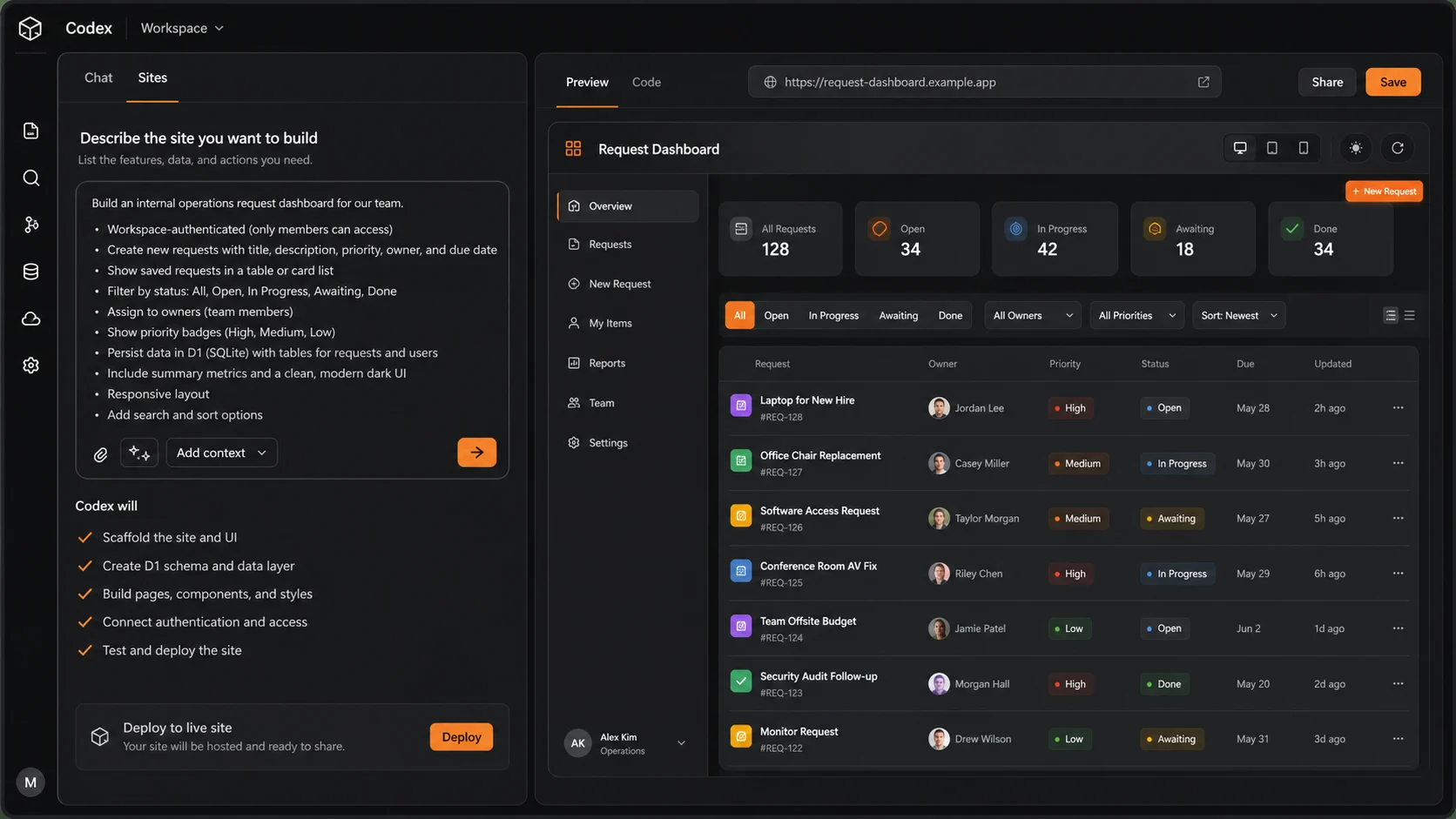Click the request-dashboard URL field
This screenshot has height=819, width=1456.
984,82
